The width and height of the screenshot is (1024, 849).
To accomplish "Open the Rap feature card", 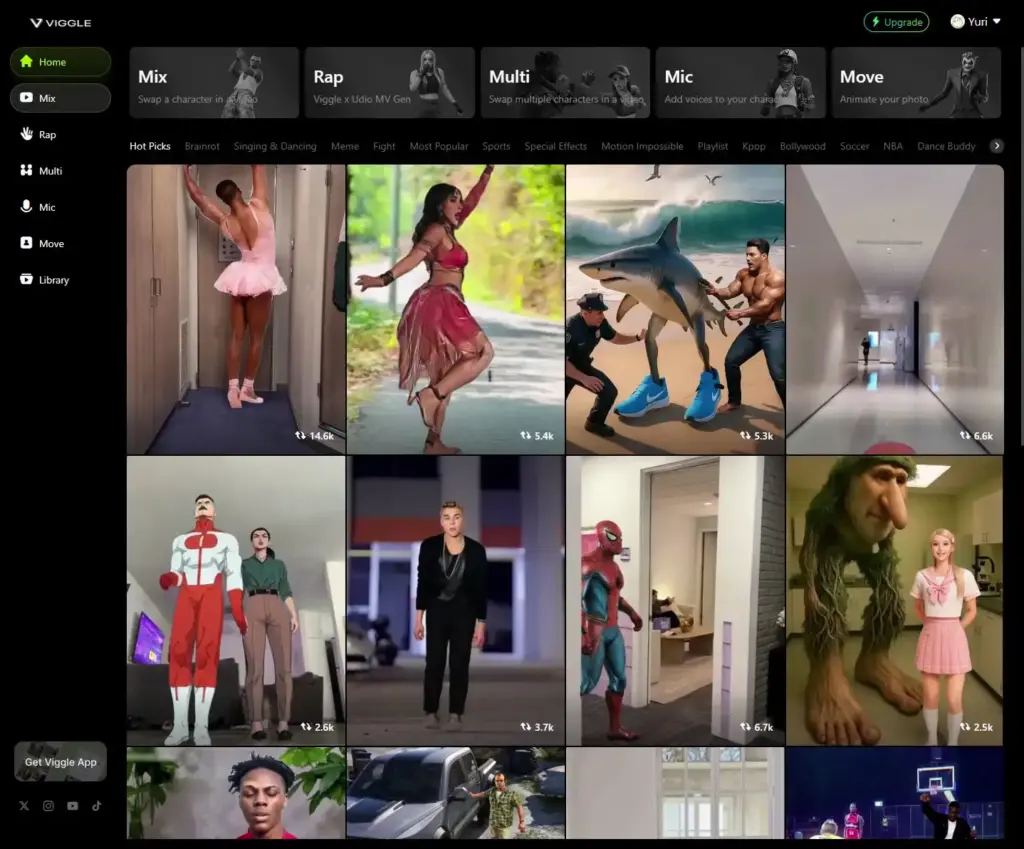I will coord(389,82).
